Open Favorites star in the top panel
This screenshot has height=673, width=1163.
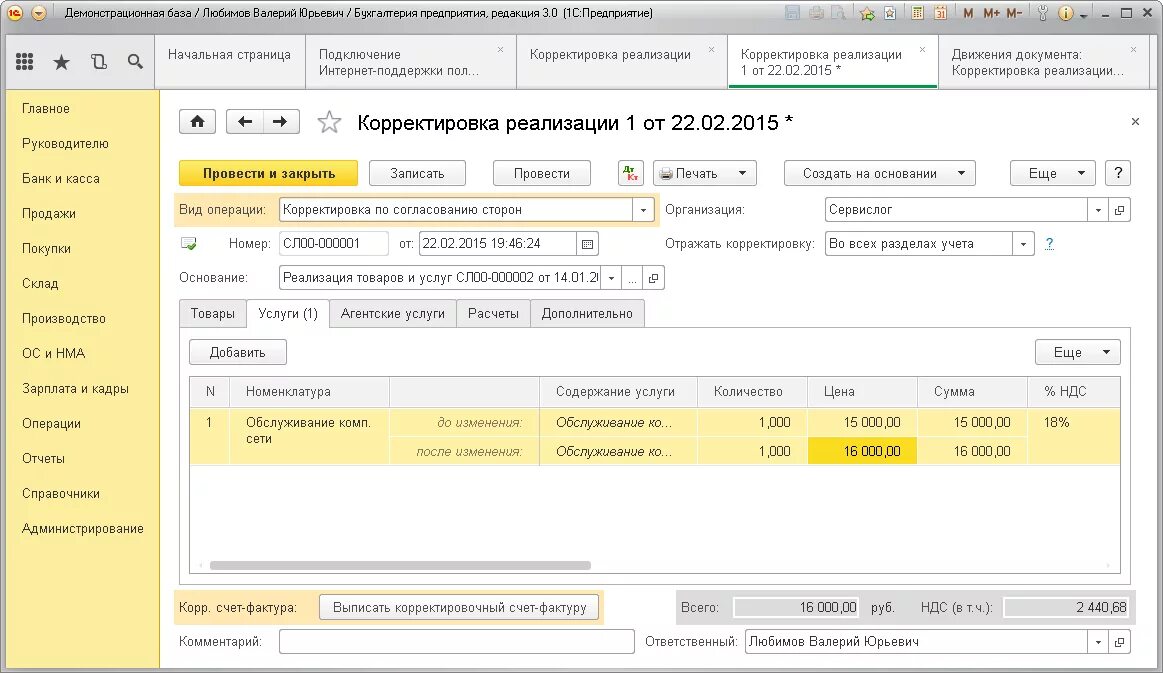pos(62,62)
